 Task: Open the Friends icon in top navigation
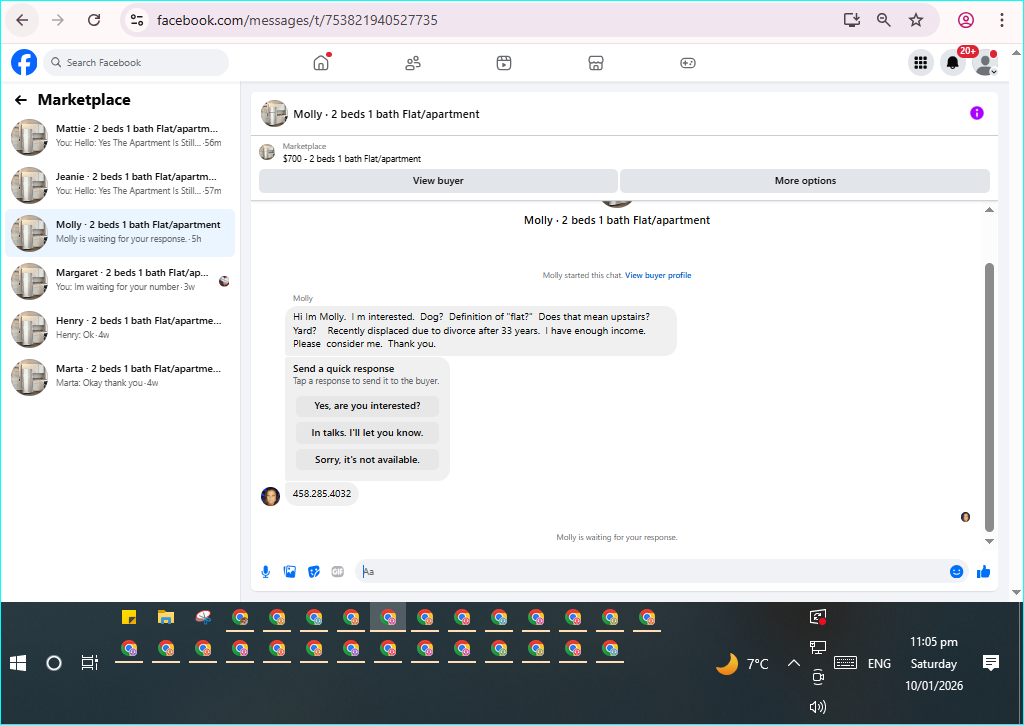point(413,63)
